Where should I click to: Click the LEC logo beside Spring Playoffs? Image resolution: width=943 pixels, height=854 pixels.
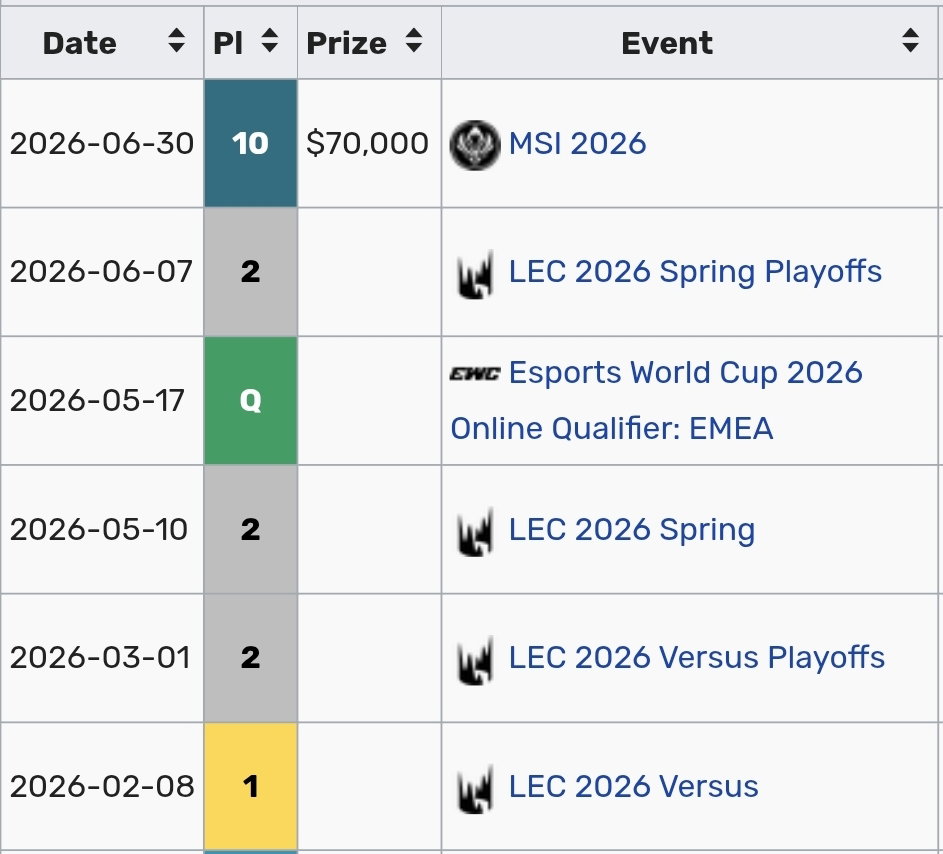(475, 274)
